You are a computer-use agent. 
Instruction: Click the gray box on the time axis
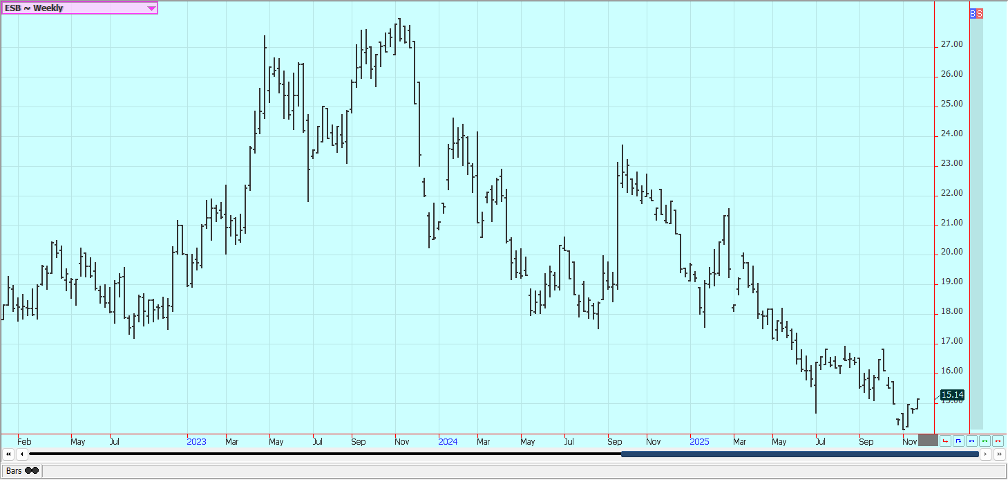click(x=927, y=440)
